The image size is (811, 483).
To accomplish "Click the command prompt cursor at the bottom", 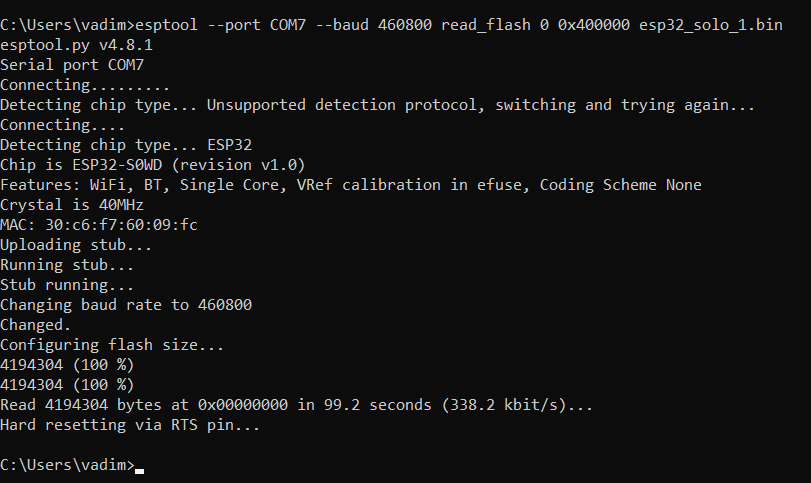I will pyautogui.click(x=139, y=467).
